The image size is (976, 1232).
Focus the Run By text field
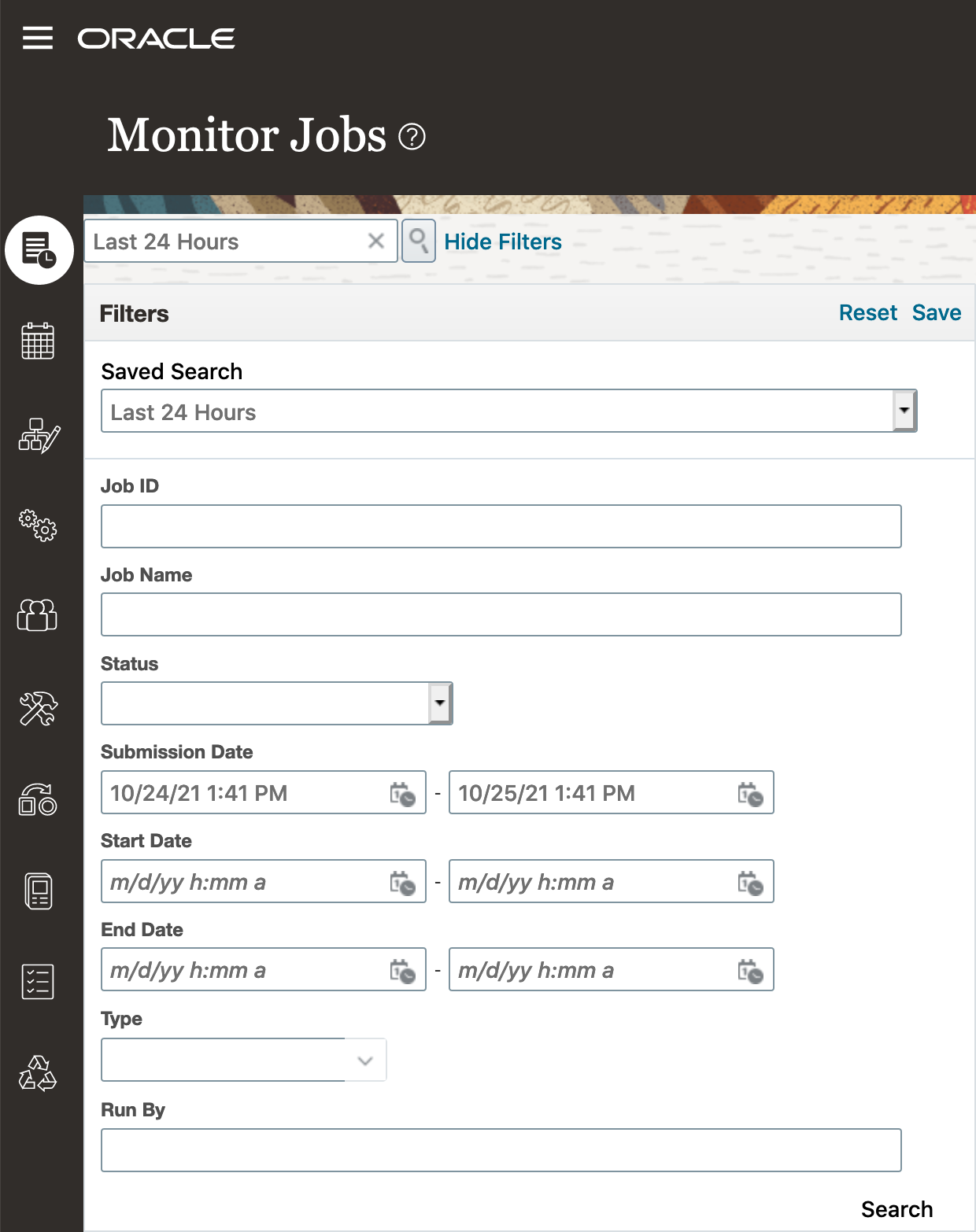click(501, 1150)
